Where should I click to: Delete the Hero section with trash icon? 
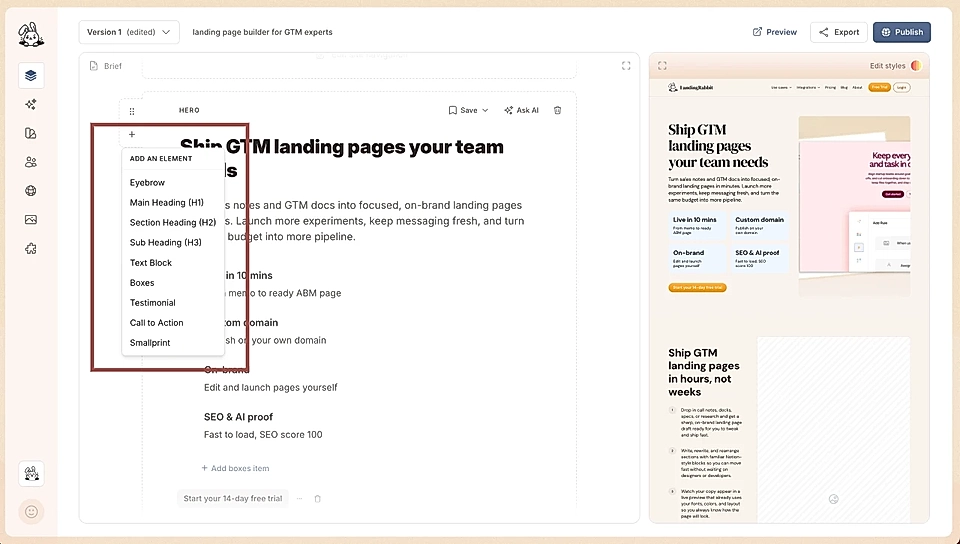click(x=557, y=110)
